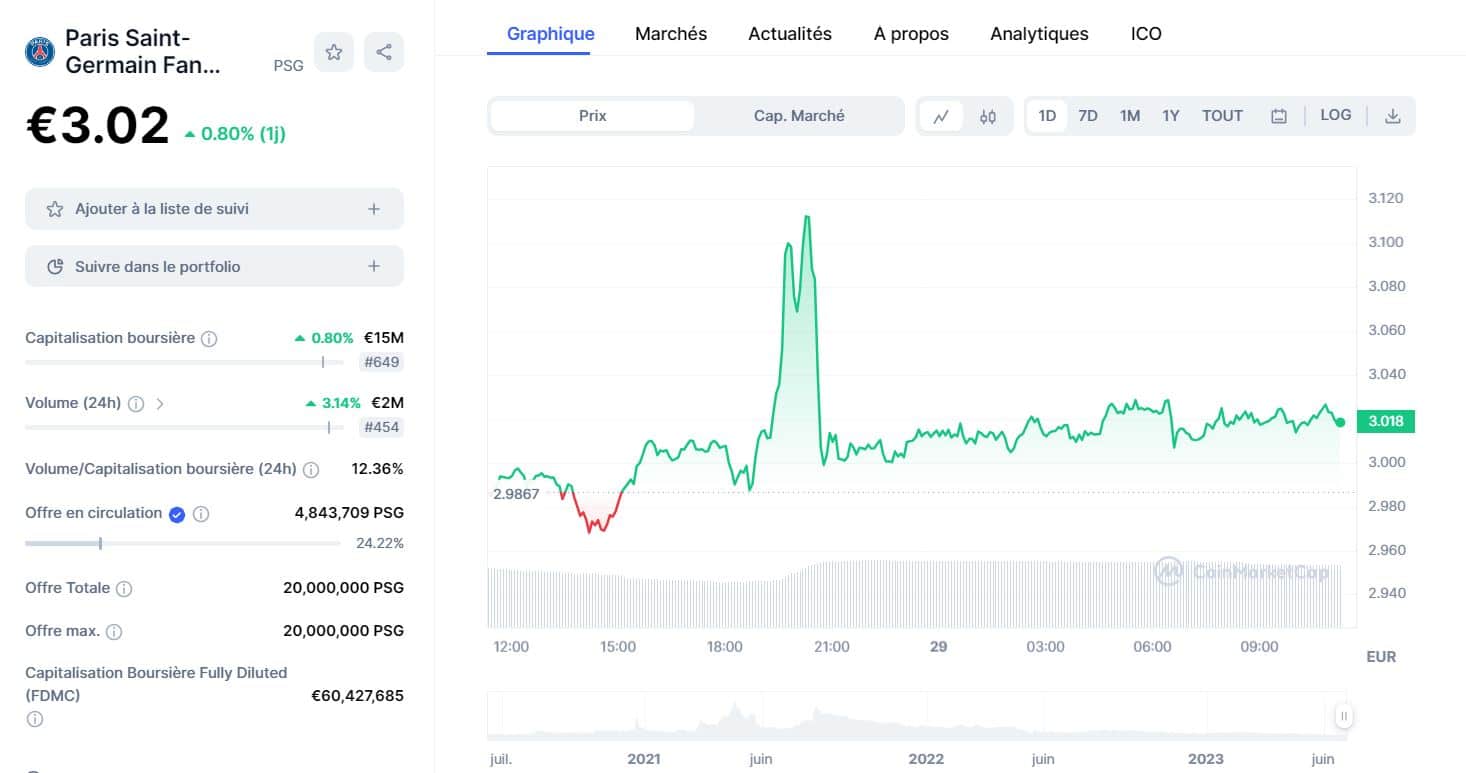Show info for Volume/Capitalisation boursière ratio
The height and width of the screenshot is (773, 1466).
[x=311, y=470]
